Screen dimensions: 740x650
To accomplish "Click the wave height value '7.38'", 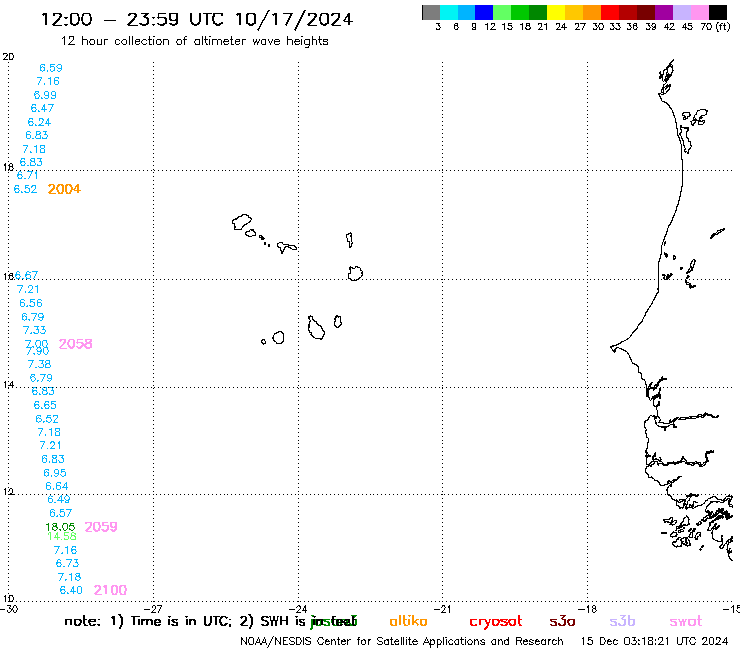I will pos(39,364).
